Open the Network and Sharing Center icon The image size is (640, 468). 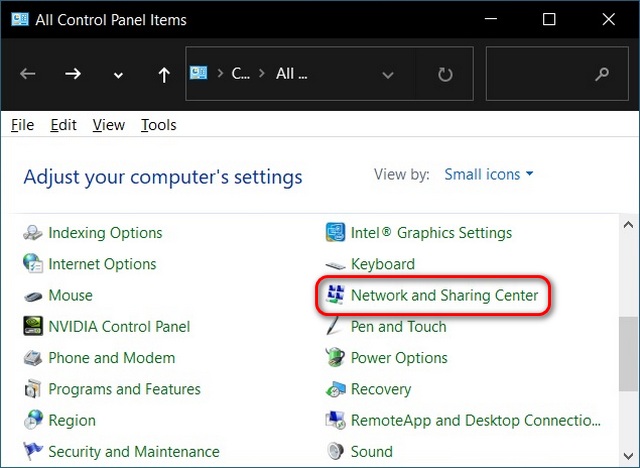[x=336, y=295]
